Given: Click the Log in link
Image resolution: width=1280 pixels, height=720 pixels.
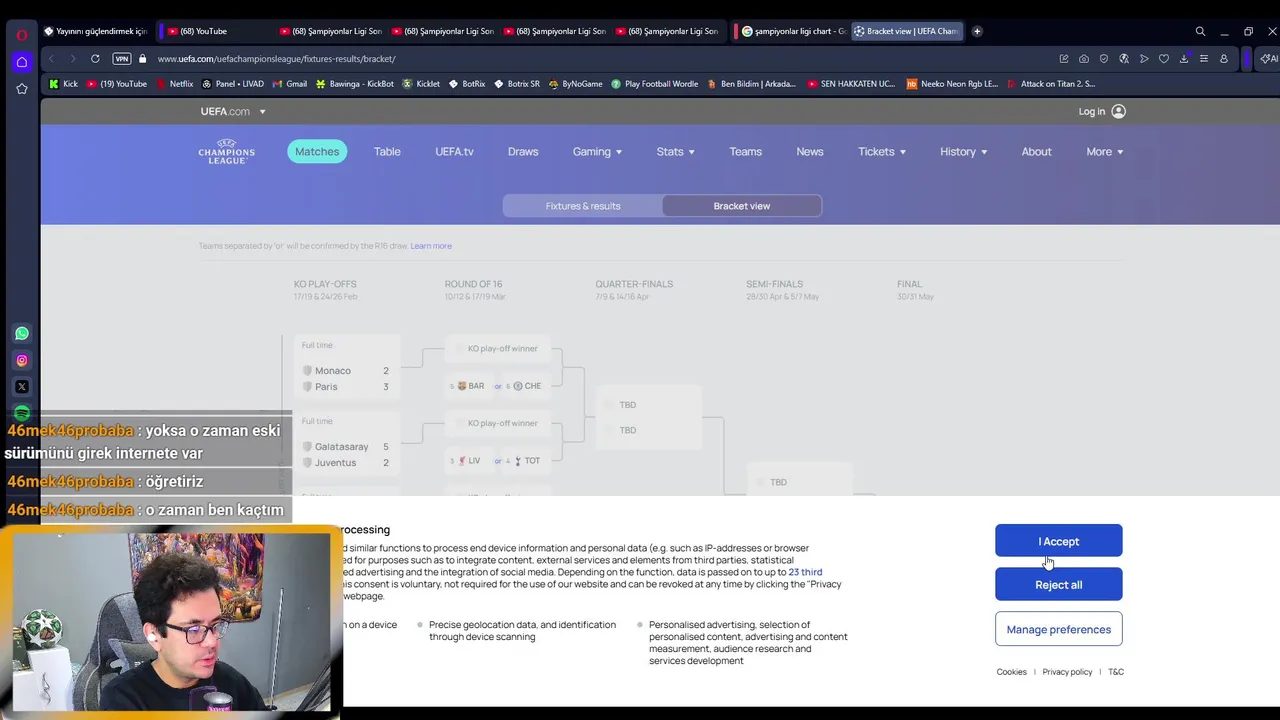Looking at the screenshot, I should (1102, 111).
